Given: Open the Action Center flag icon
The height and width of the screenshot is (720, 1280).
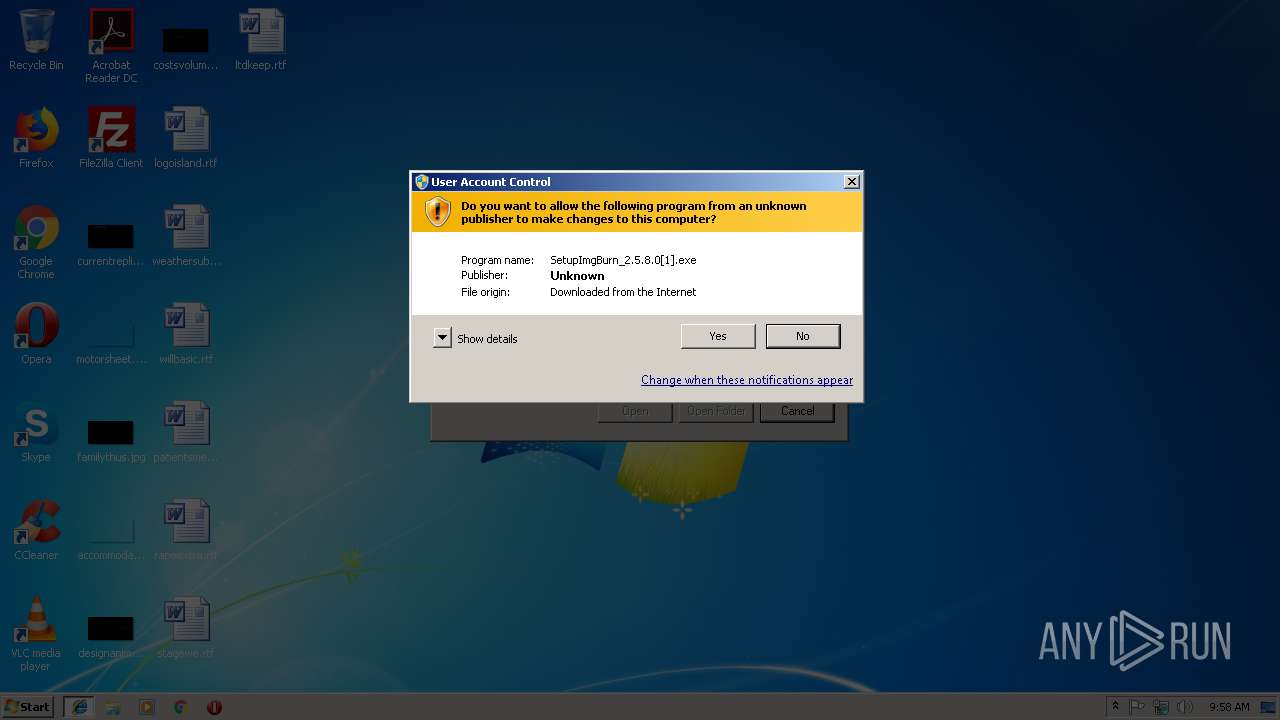Looking at the screenshot, I should coord(1138,707).
